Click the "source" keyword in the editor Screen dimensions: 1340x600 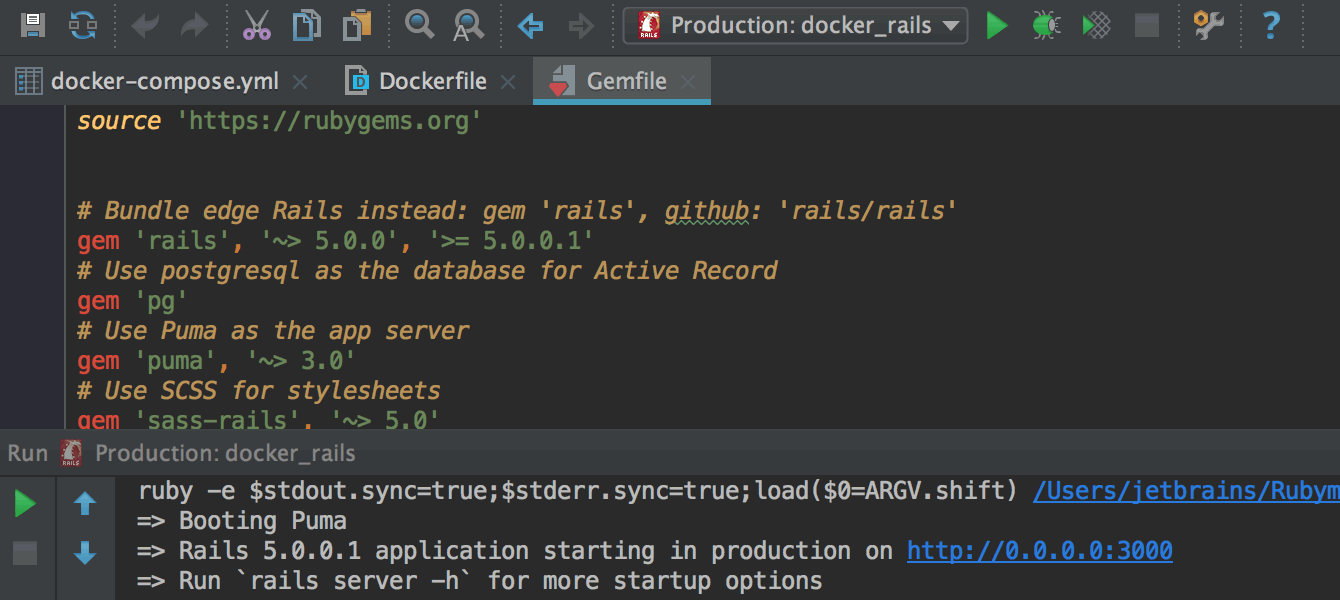point(119,121)
